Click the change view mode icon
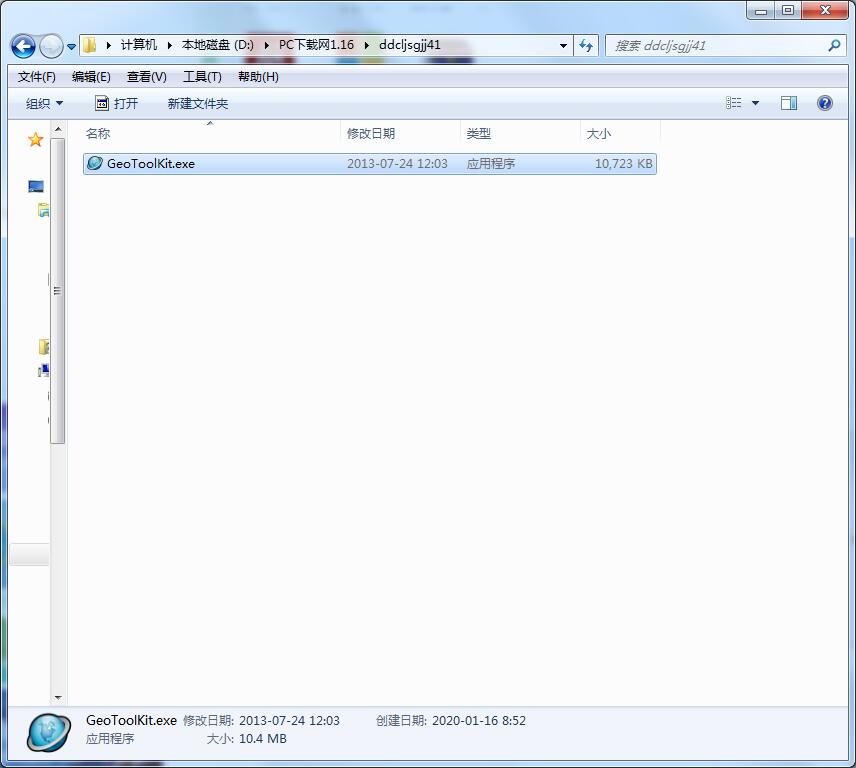Image resolution: width=856 pixels, height=768 pixels. [734, 103]
